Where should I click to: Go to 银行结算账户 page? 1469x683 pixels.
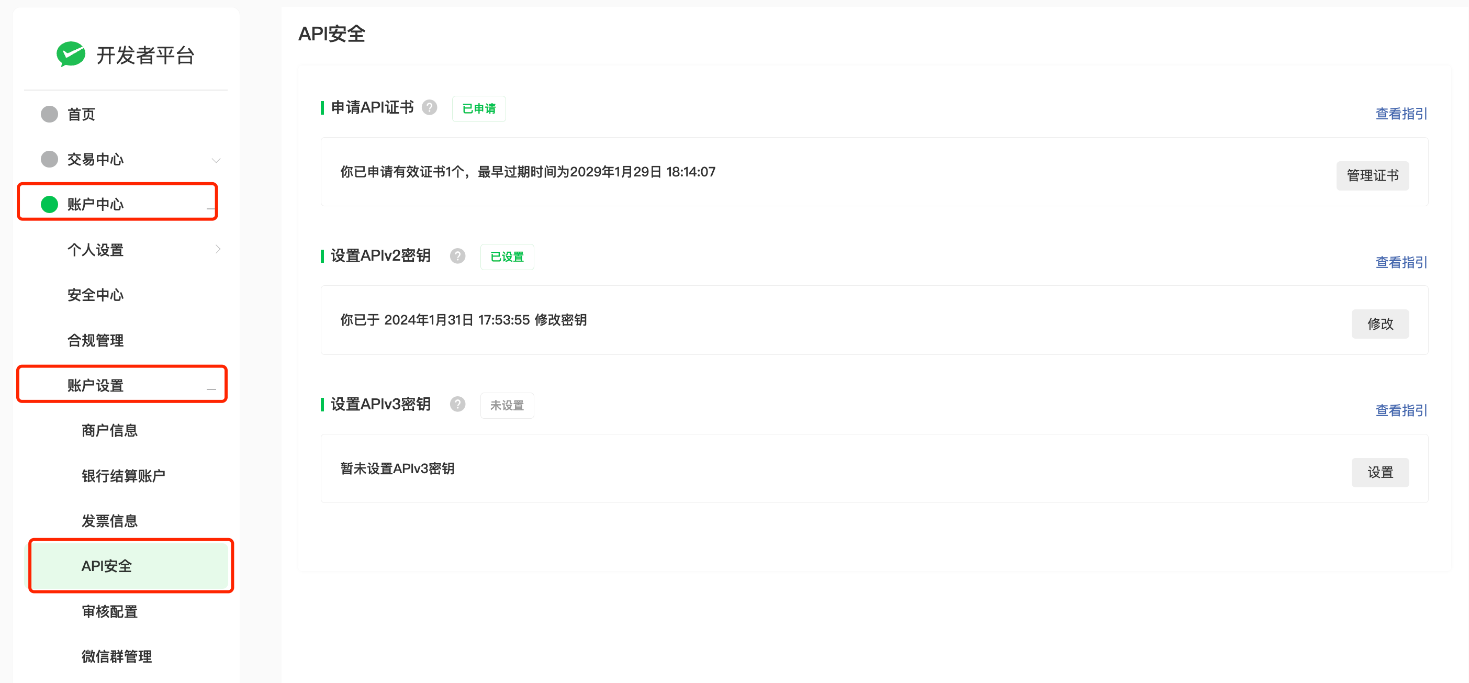124,475
